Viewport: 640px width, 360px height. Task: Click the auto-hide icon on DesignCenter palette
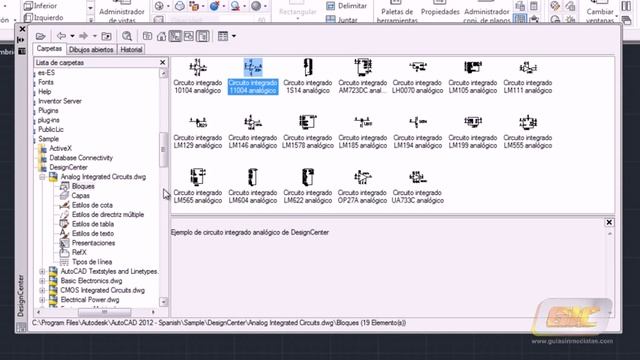tap(21, 40)
